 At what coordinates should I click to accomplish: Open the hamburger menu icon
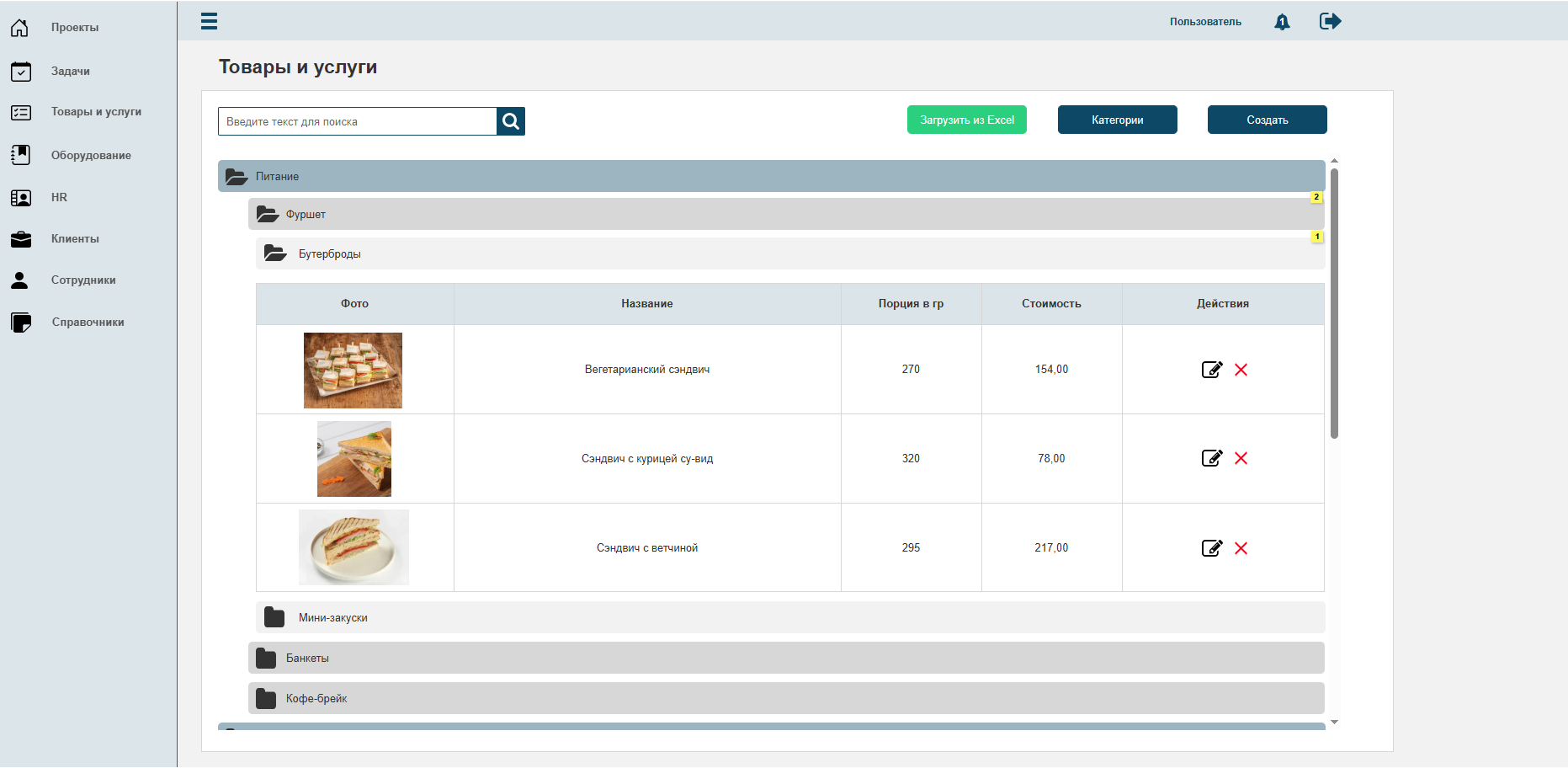[209, 21]
